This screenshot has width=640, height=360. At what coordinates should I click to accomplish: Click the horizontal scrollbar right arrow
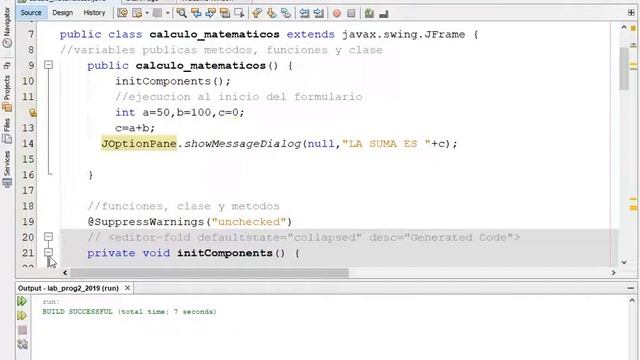pos(613,273)
